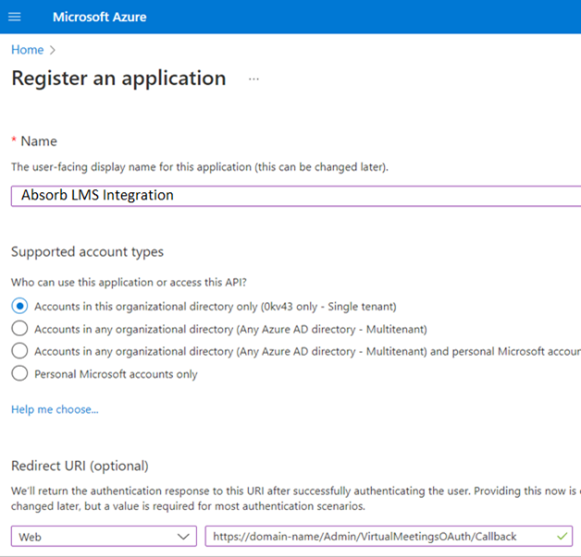The width and height of the screenshot is (581, 557).
Task: Click 'Who can use this application' text
Action: tap(129, 282)
